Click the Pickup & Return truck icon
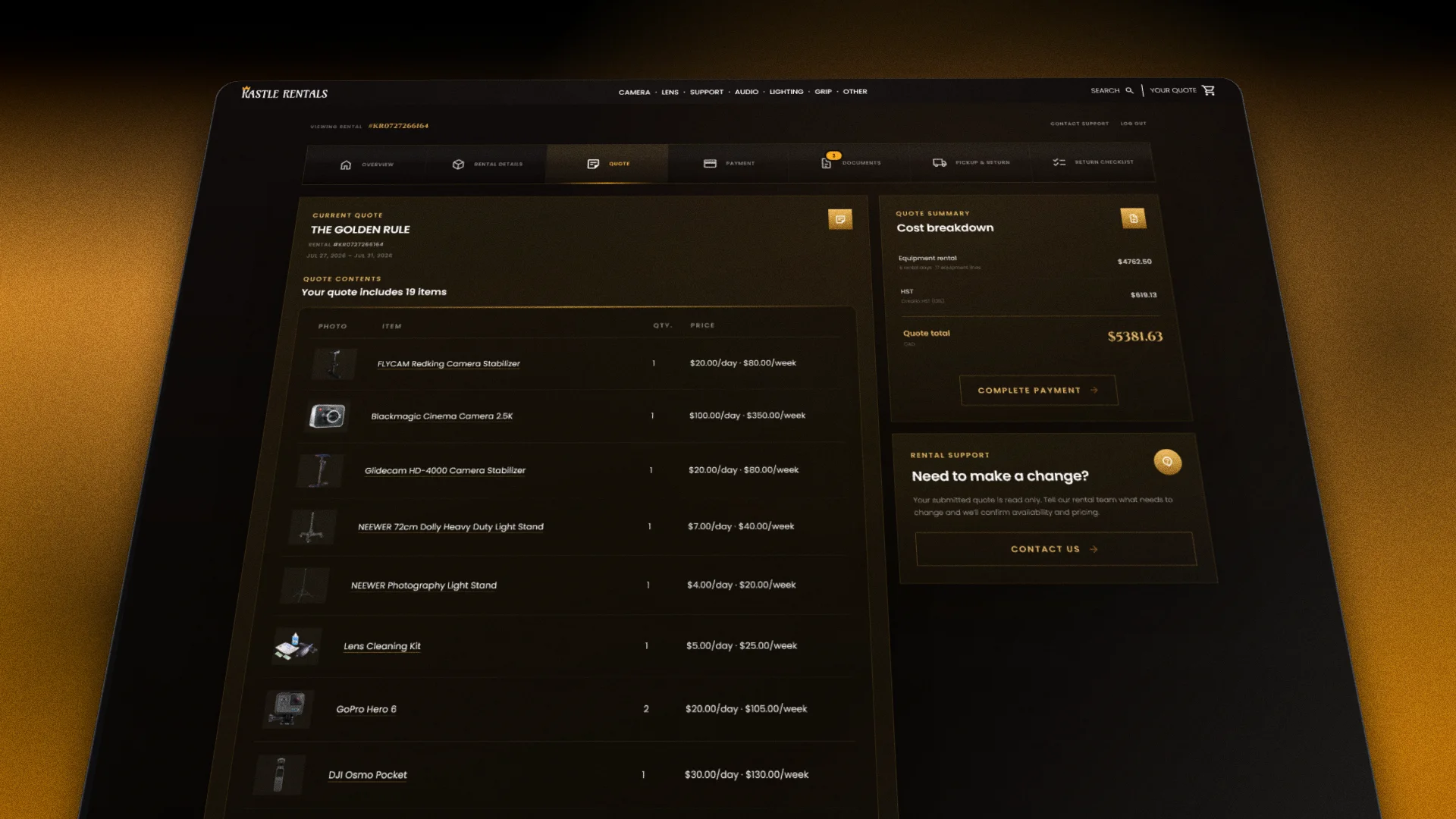Image resolution: width=1456 pixels, height=819 pixels. (x=940, y=162)
